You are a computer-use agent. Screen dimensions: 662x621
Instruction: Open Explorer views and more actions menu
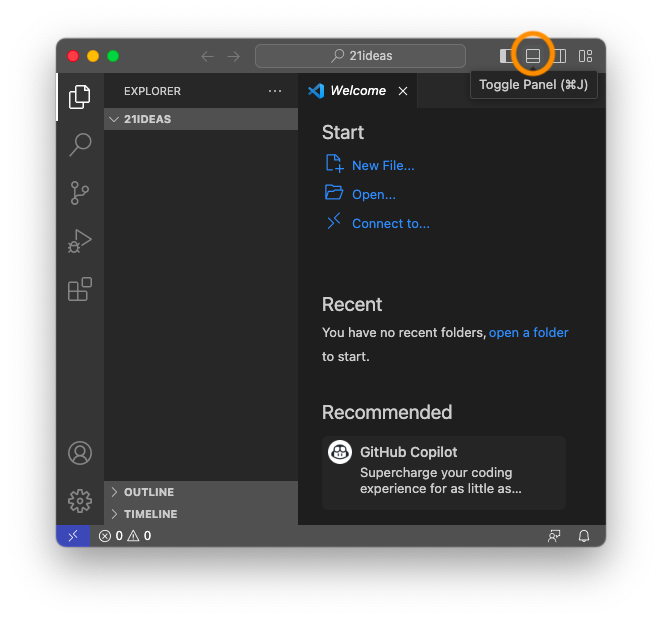(275, 91)
